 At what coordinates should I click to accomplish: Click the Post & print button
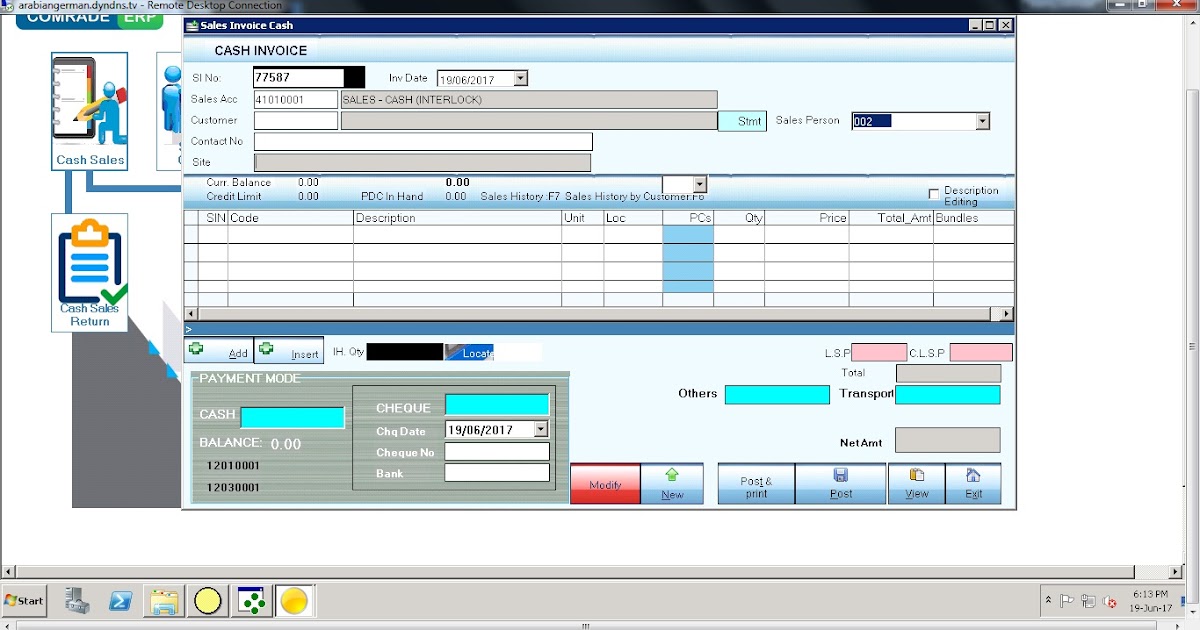(x=755, y=482)
